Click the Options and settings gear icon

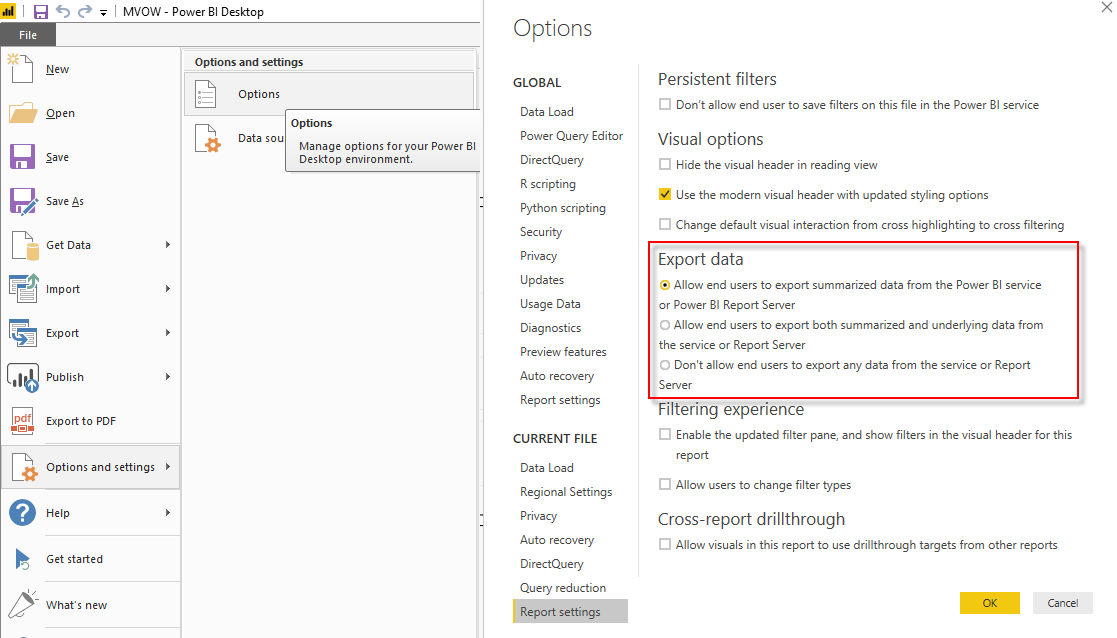pos(25,467)
